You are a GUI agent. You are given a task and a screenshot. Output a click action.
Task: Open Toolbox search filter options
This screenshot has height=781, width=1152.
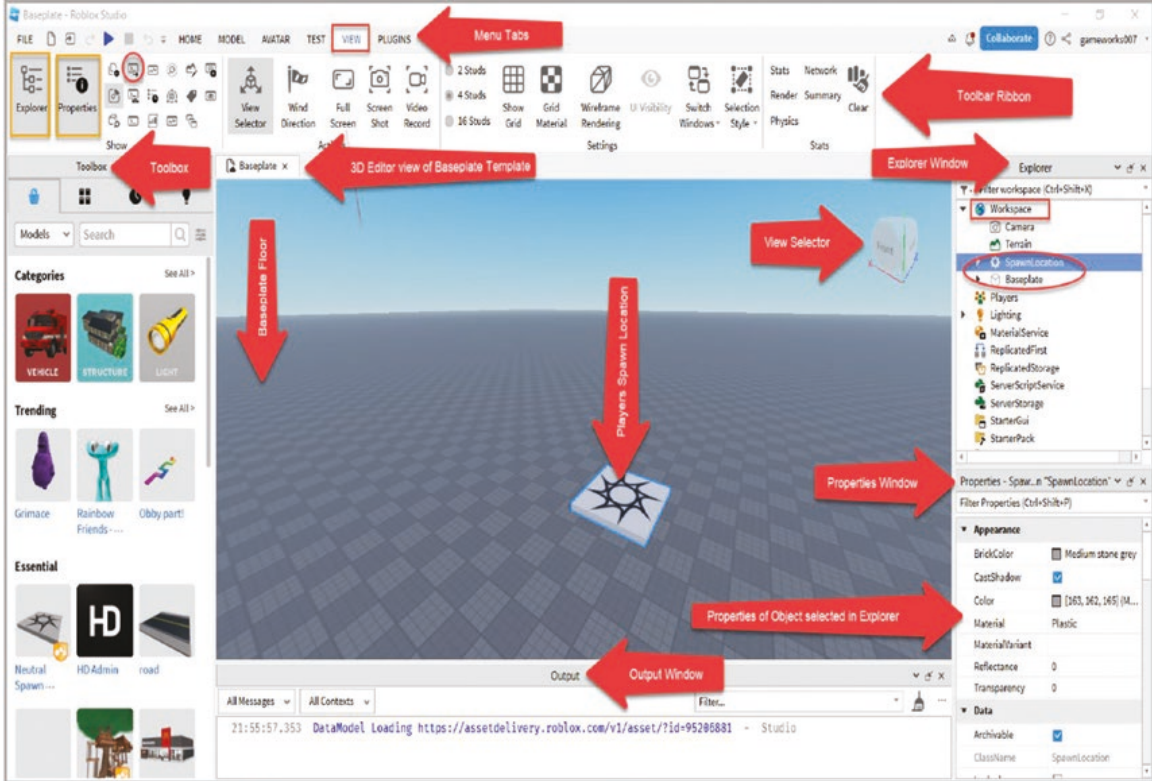click(201, 235)
